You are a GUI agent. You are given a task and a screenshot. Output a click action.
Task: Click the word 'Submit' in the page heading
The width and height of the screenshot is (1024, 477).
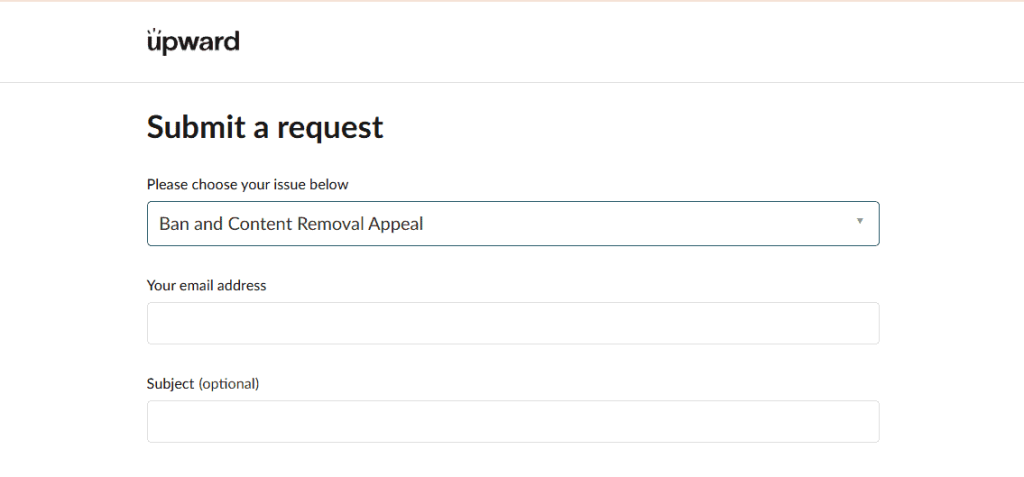194,128
